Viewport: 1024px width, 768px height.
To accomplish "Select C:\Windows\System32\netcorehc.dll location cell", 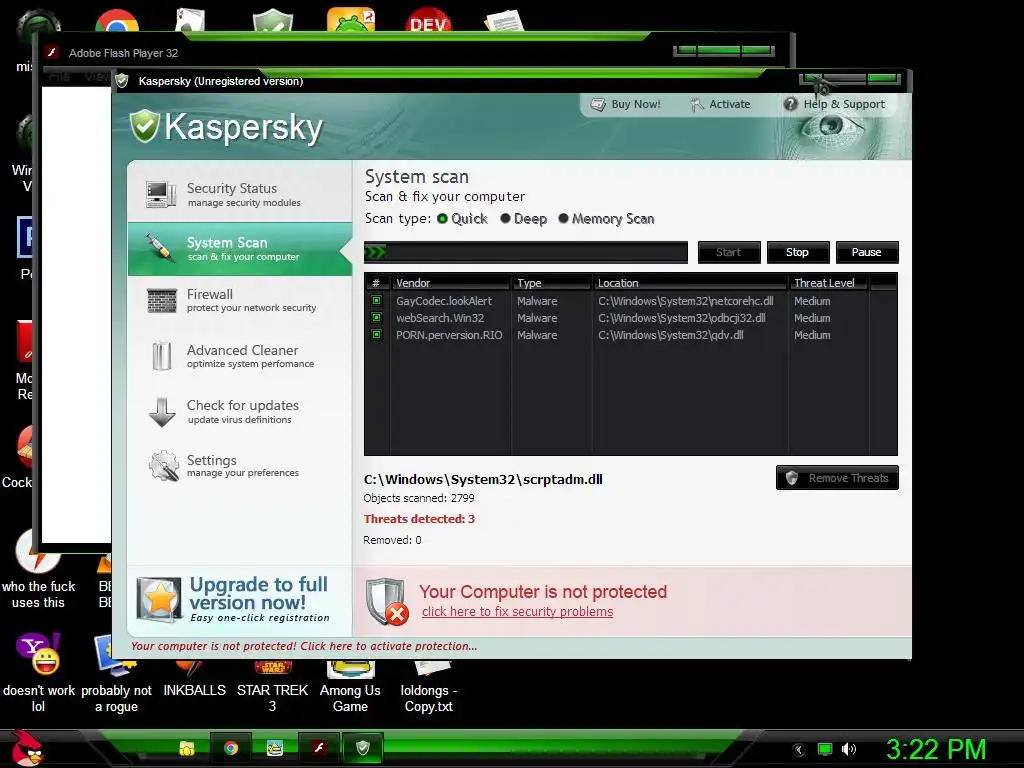I will (686, 300).
